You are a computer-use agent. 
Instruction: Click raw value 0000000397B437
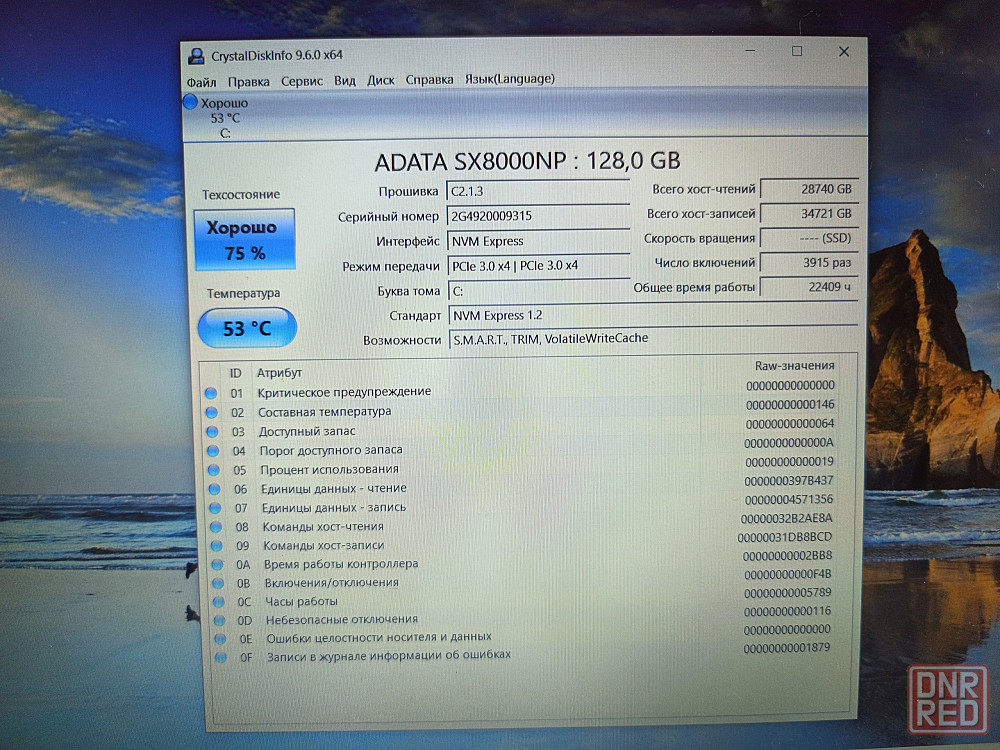point(788,480)
